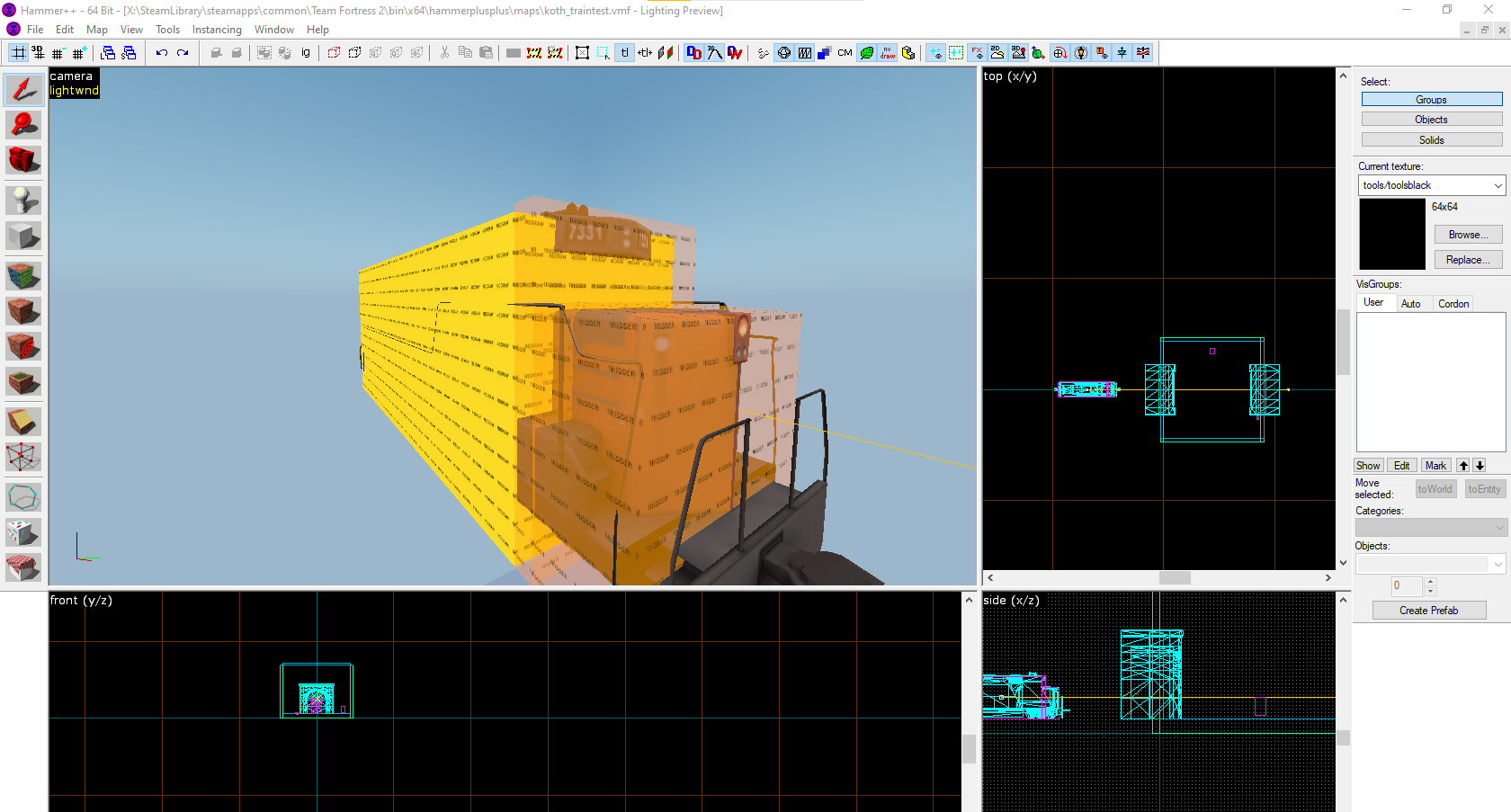
Task: Select the Entity tool lightbulb
Action: pyautogui.click(x=23, y=200)
